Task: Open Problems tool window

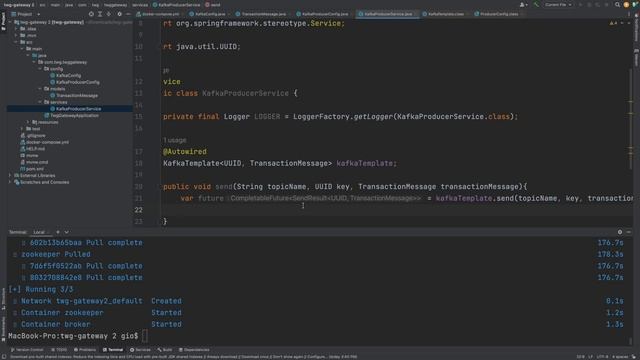Action: click(85, 350)
